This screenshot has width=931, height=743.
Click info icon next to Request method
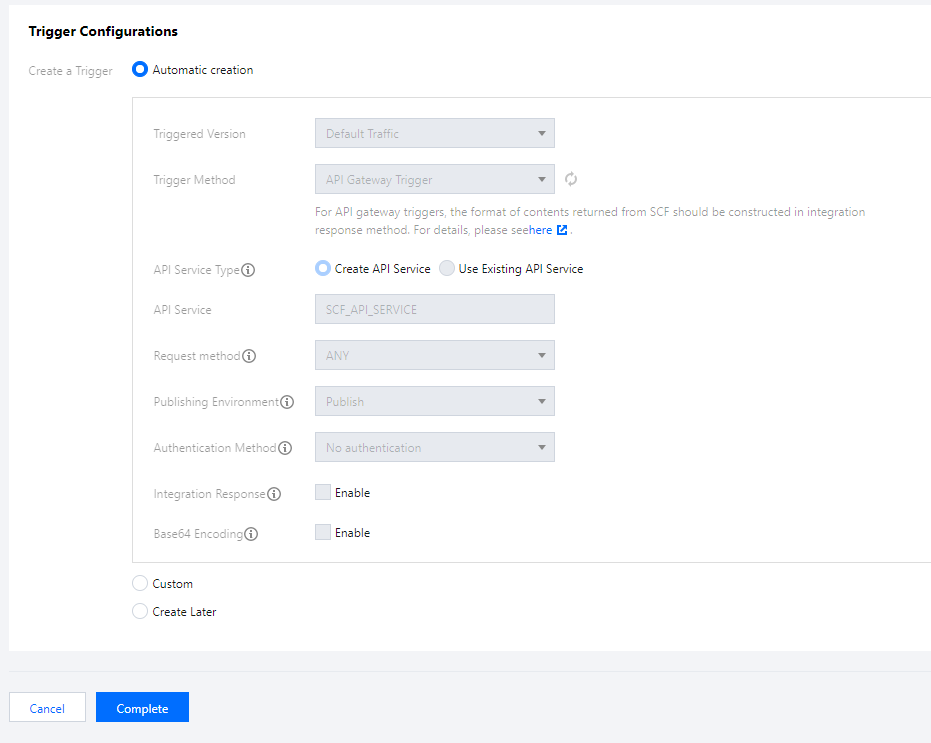249,356
